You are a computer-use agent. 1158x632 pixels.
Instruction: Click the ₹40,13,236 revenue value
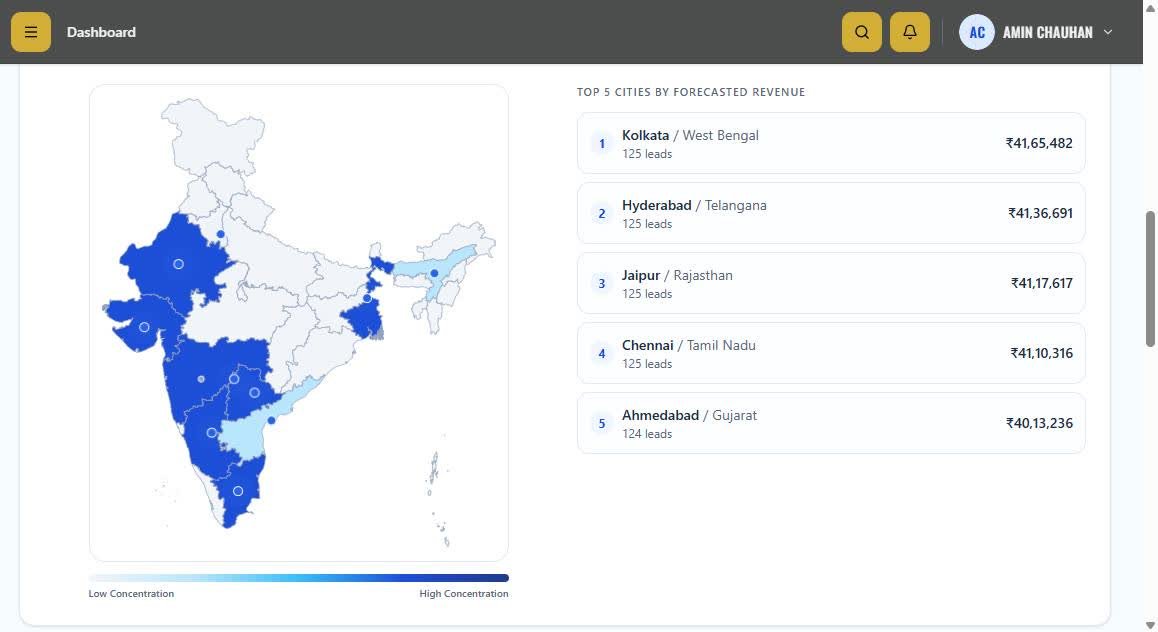coord(1038,424)
